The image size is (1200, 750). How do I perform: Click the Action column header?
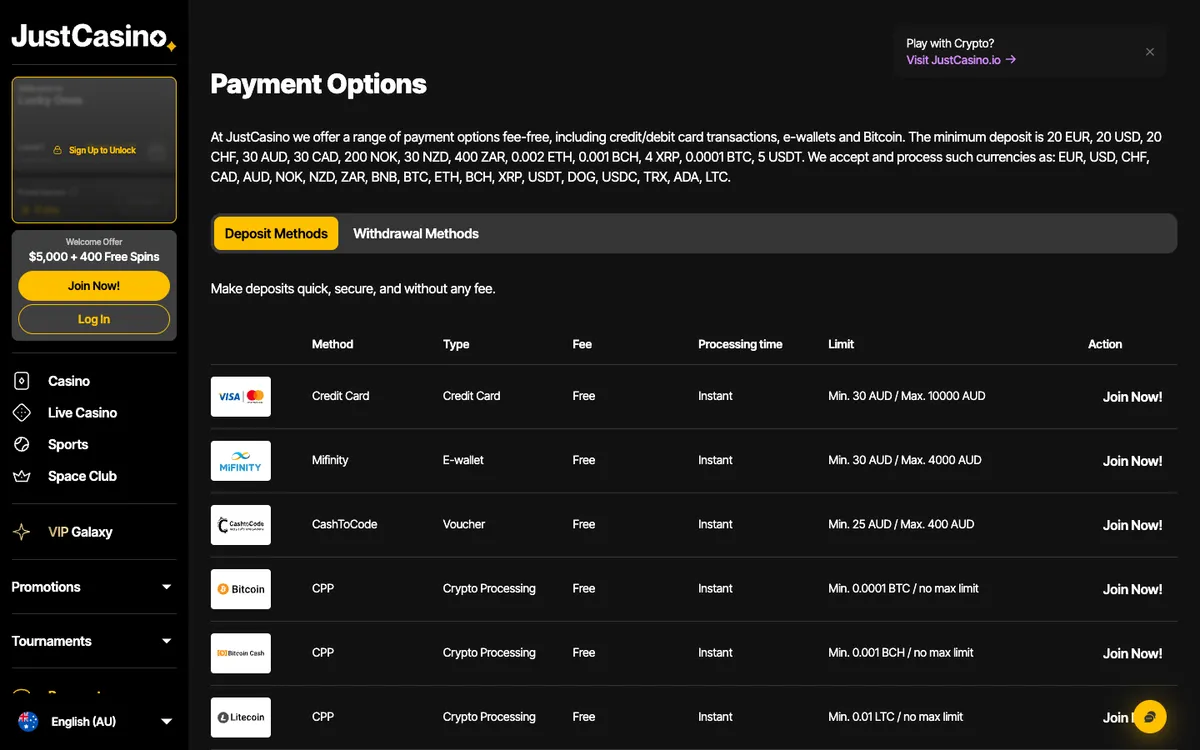1105,344
